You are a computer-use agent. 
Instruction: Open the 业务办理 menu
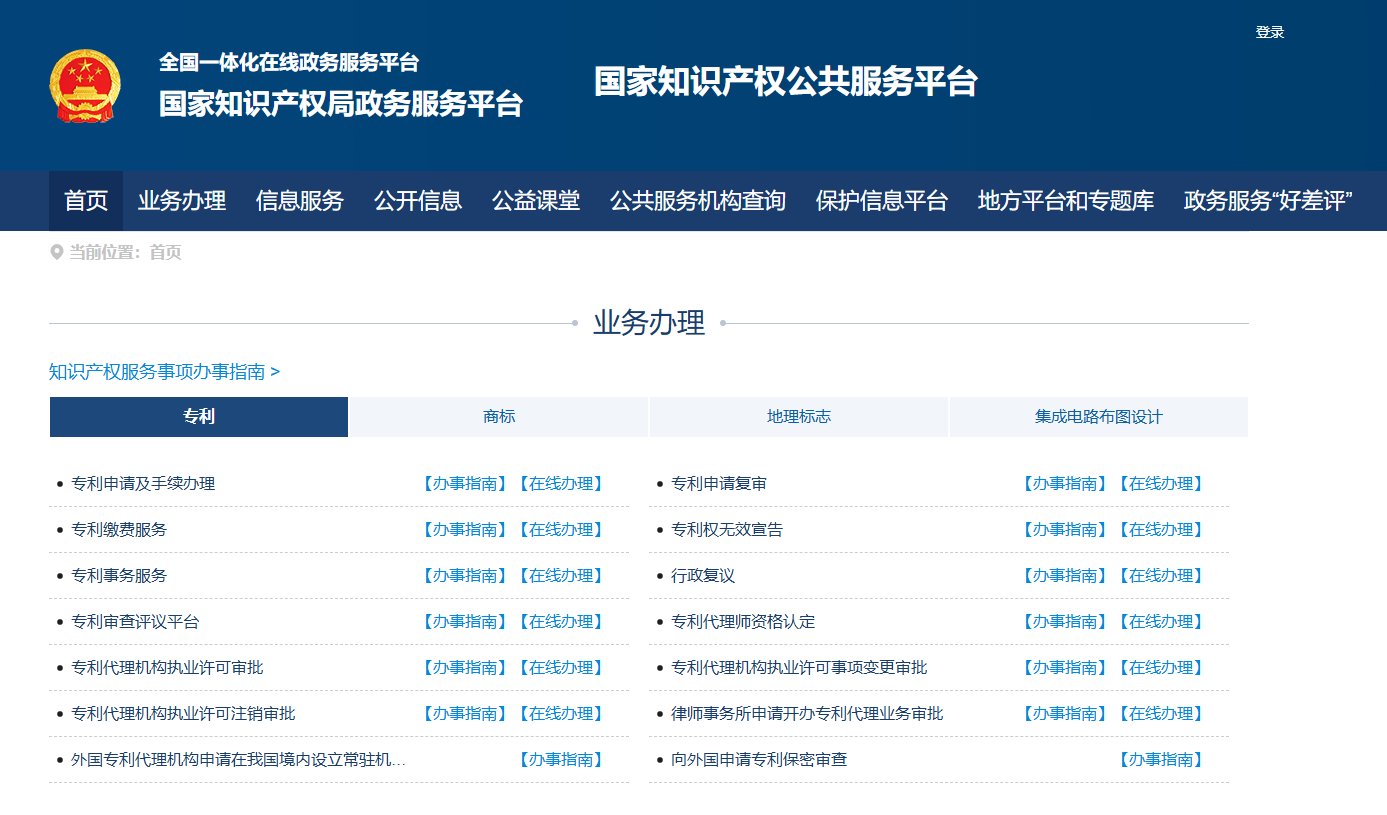tap(181, 201)
